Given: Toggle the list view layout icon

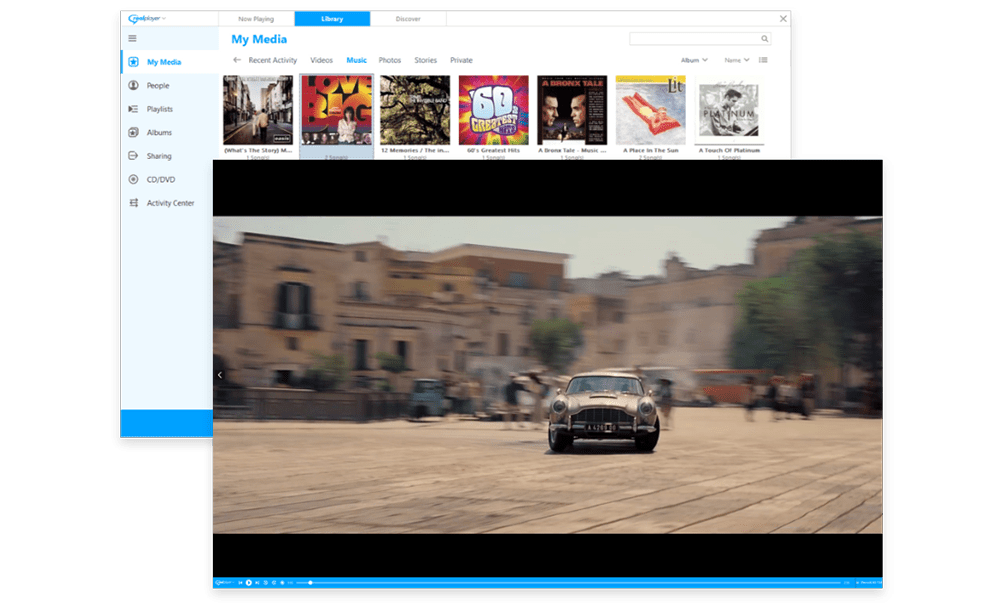Looking at the screenshot, I should point(763,60).
